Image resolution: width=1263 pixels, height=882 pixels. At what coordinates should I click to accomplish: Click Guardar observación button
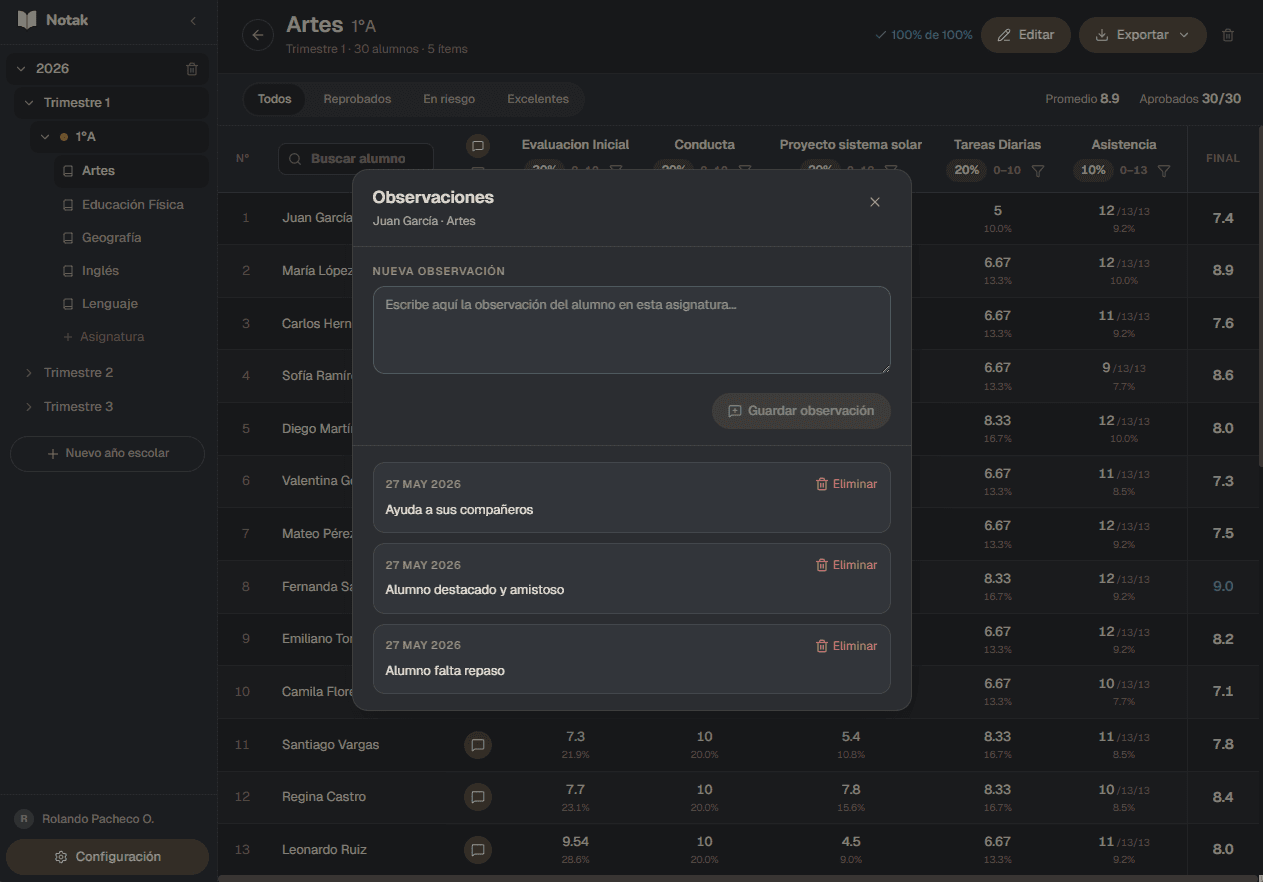point(801,411)
